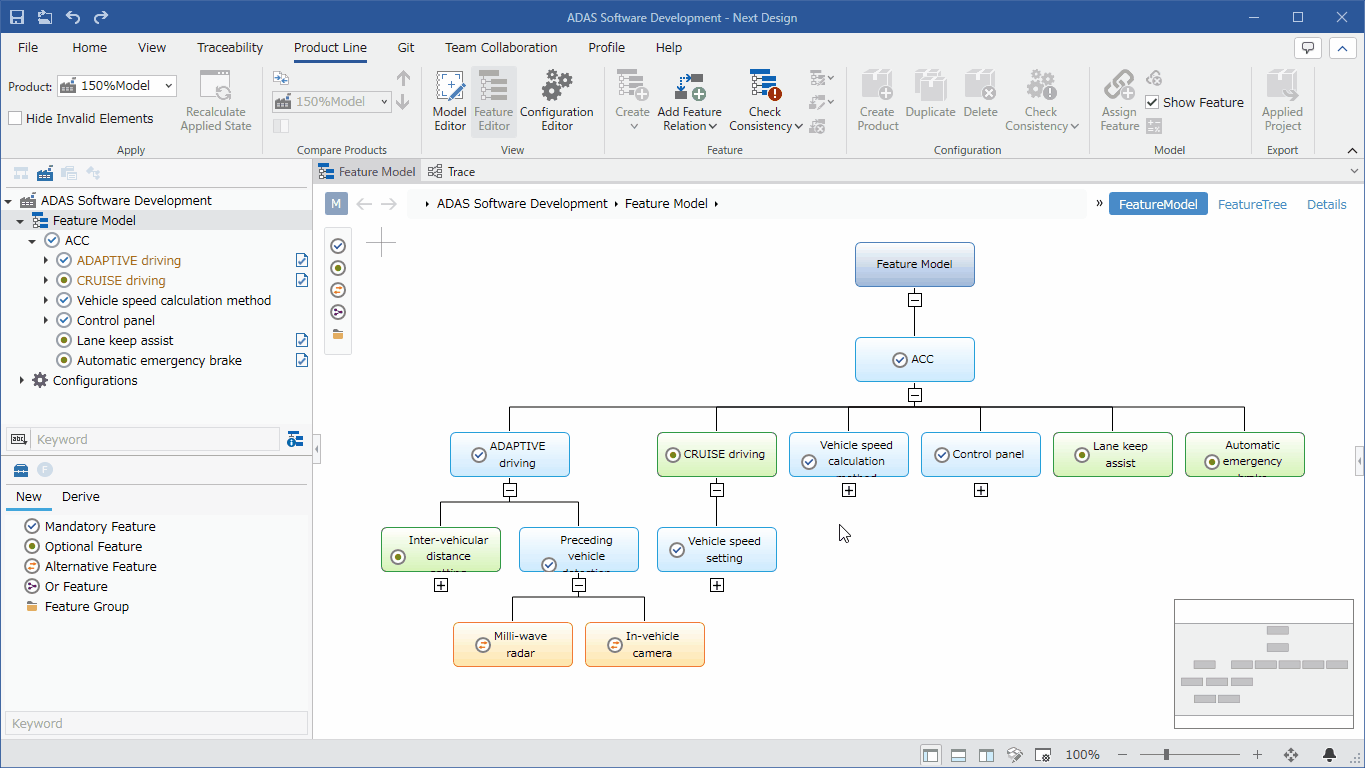The width and height of the screenshot is (1365, 768).
Task: Switch to horizontal split layout in status bar
Action: click(958, 755)
